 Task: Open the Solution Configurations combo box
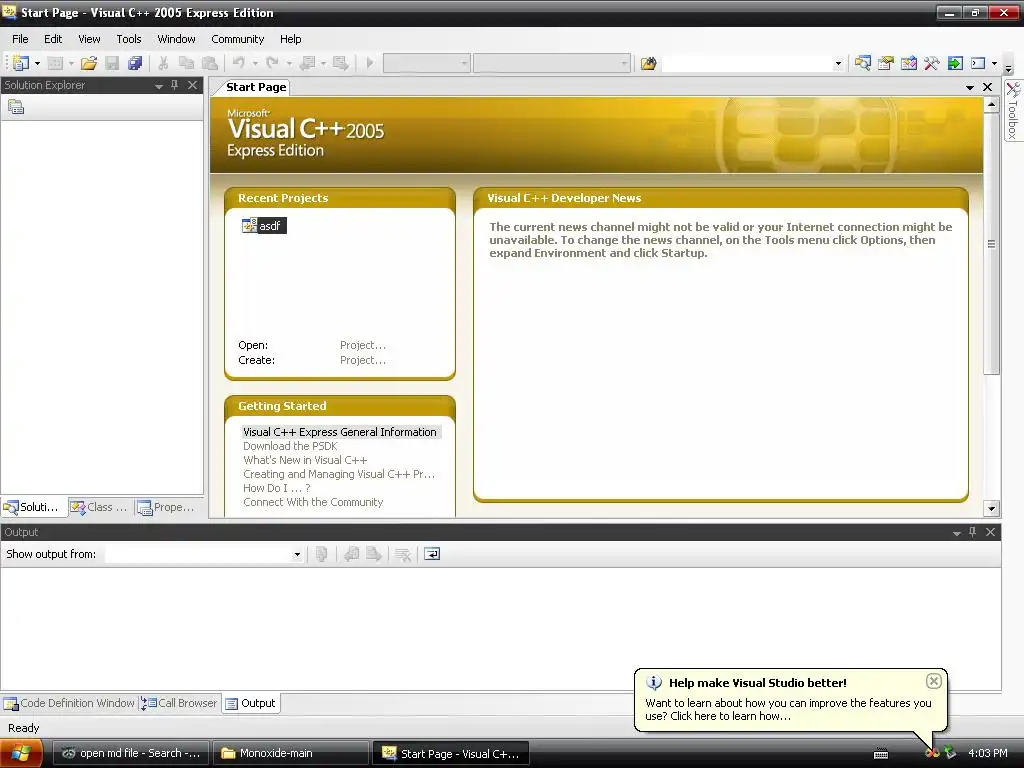pos(426,63)
